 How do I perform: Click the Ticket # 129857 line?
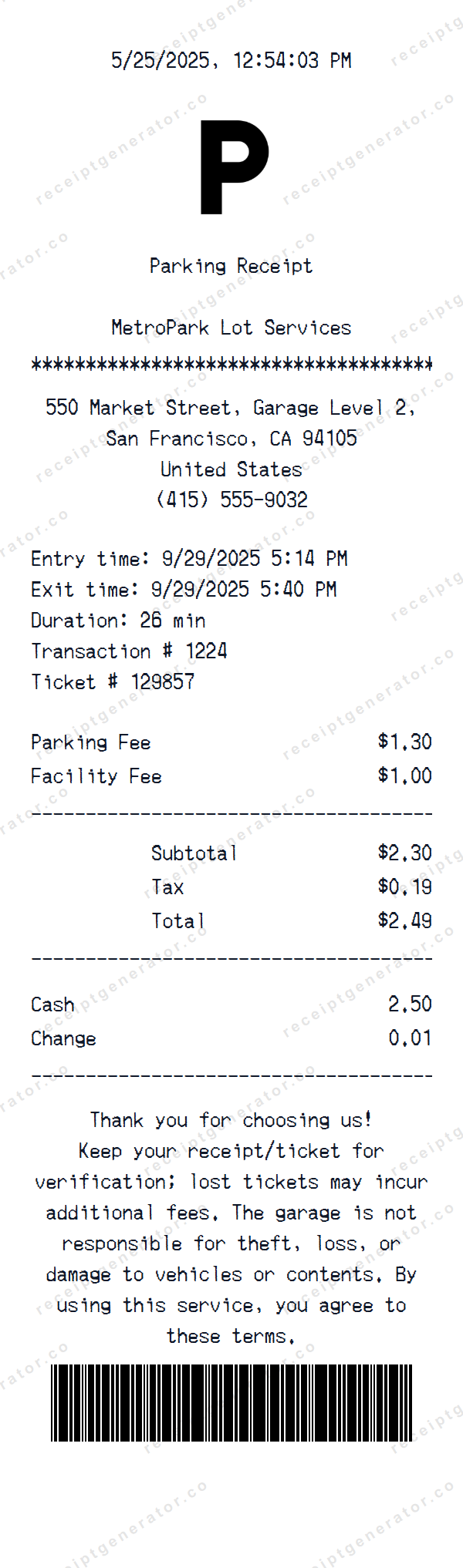113,682
